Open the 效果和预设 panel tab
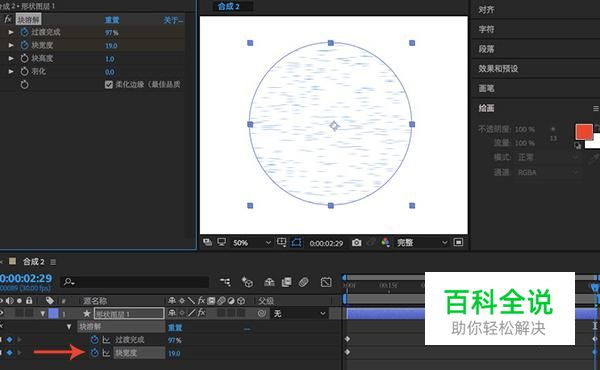600x370 pixels. [x=498, y=69]
